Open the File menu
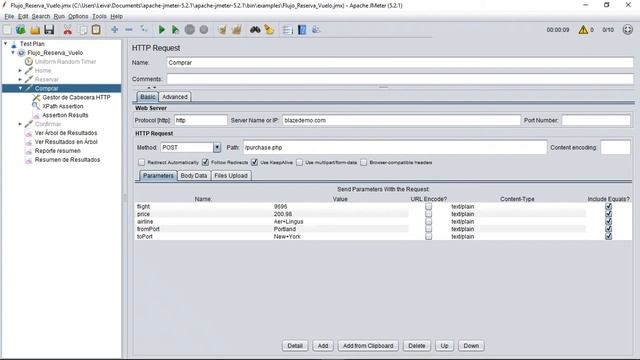This screenshot has width=640, height=360. (9, 16)
